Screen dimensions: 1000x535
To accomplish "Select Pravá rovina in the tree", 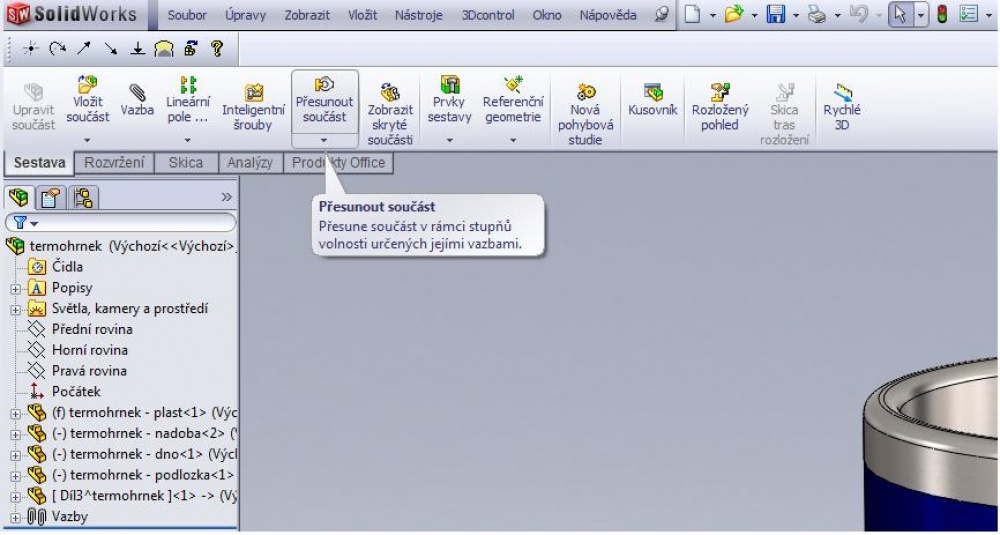I will (89, 371).
